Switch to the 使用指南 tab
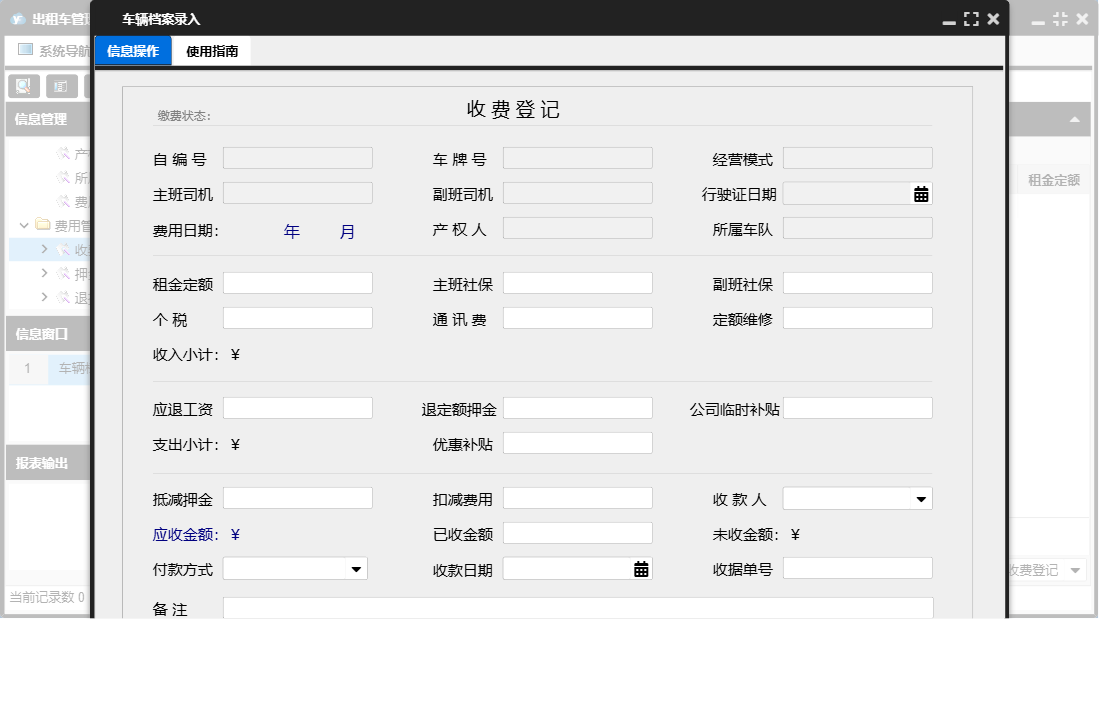This screenshot has height=715, width=1099. click(212, 51)
